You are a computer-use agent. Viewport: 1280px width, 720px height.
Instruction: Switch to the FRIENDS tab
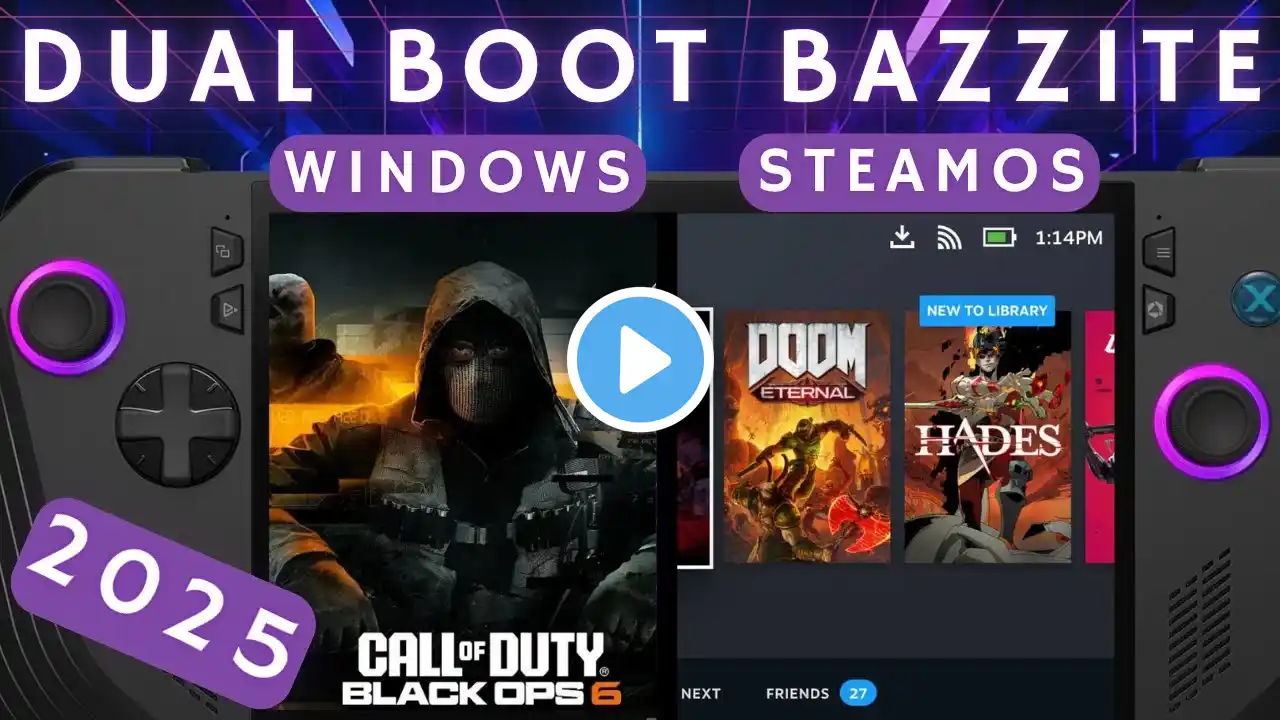(798, 693)
